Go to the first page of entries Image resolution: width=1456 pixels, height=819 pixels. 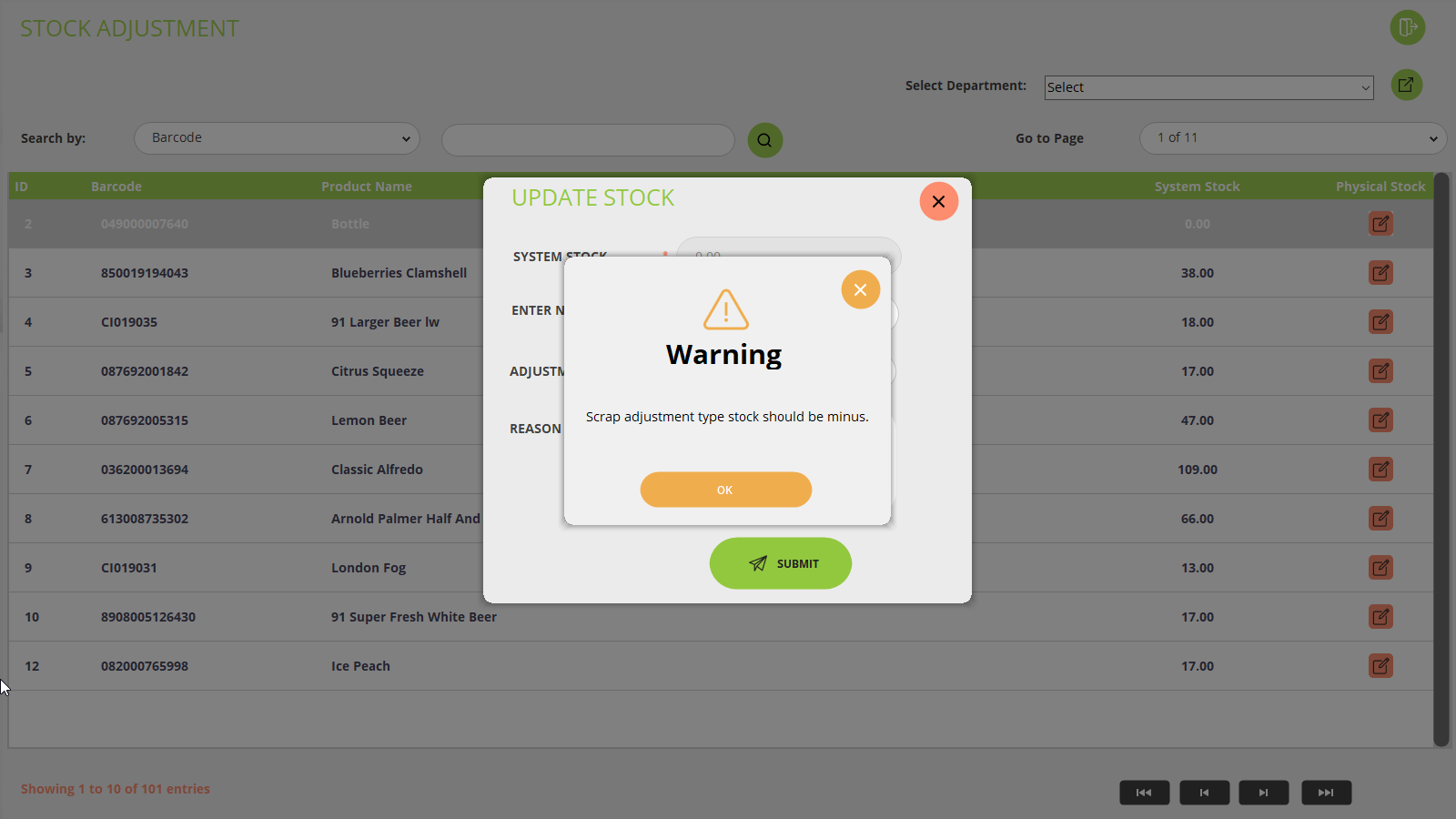click(x=1144, y=793)
